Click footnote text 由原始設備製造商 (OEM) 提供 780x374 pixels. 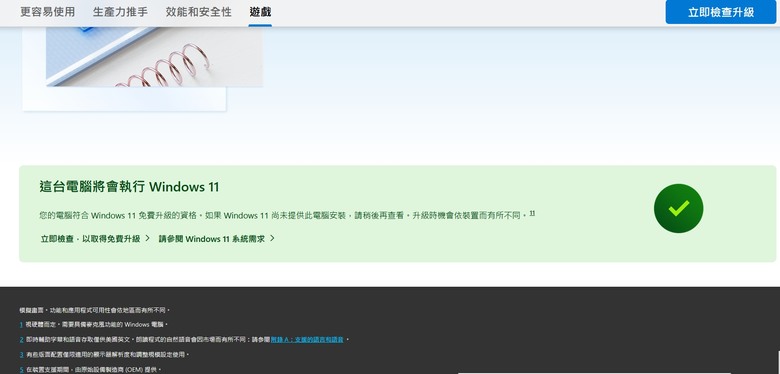coord(115,370)
